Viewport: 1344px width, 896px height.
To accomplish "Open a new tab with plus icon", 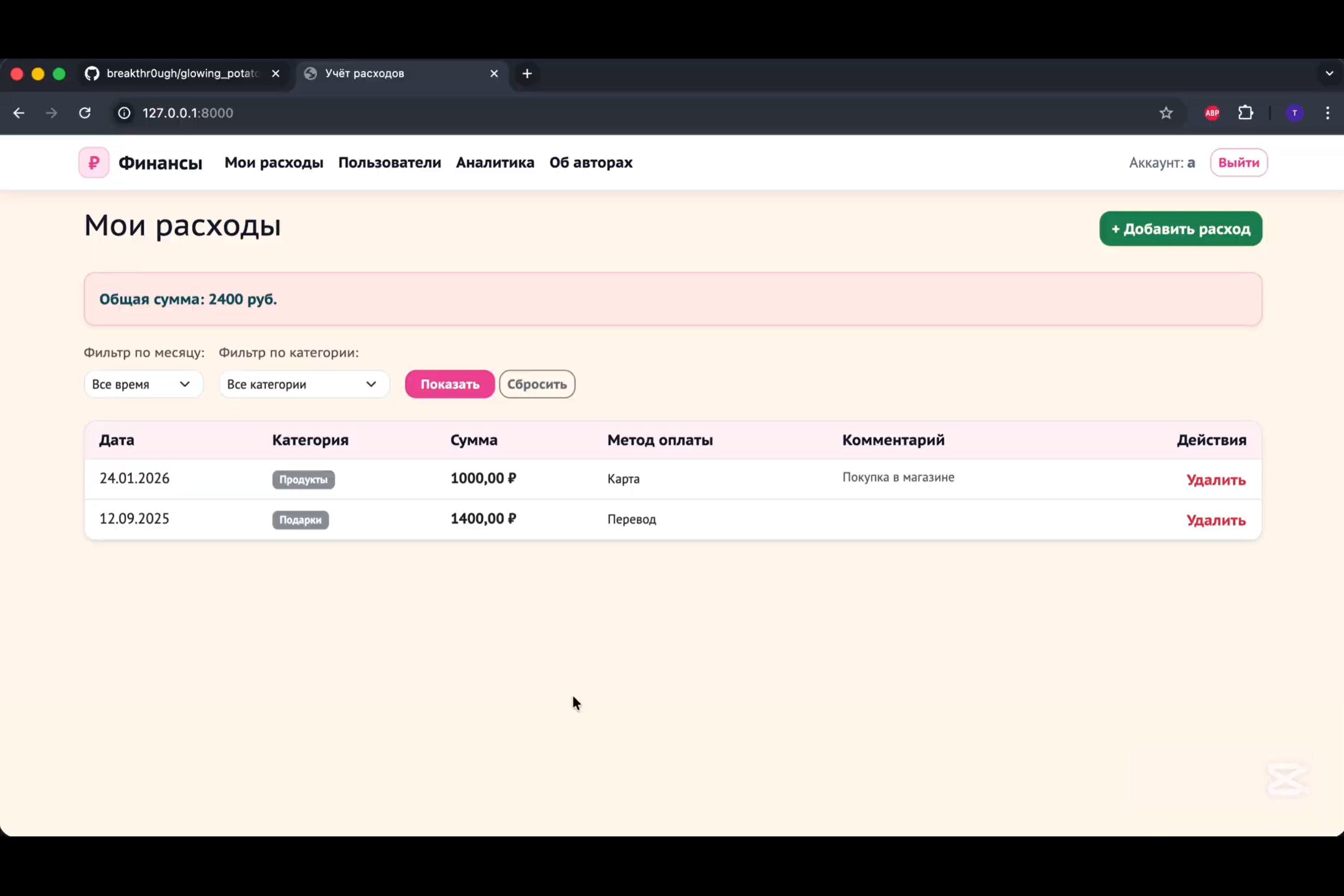I will tap(527, 74).
